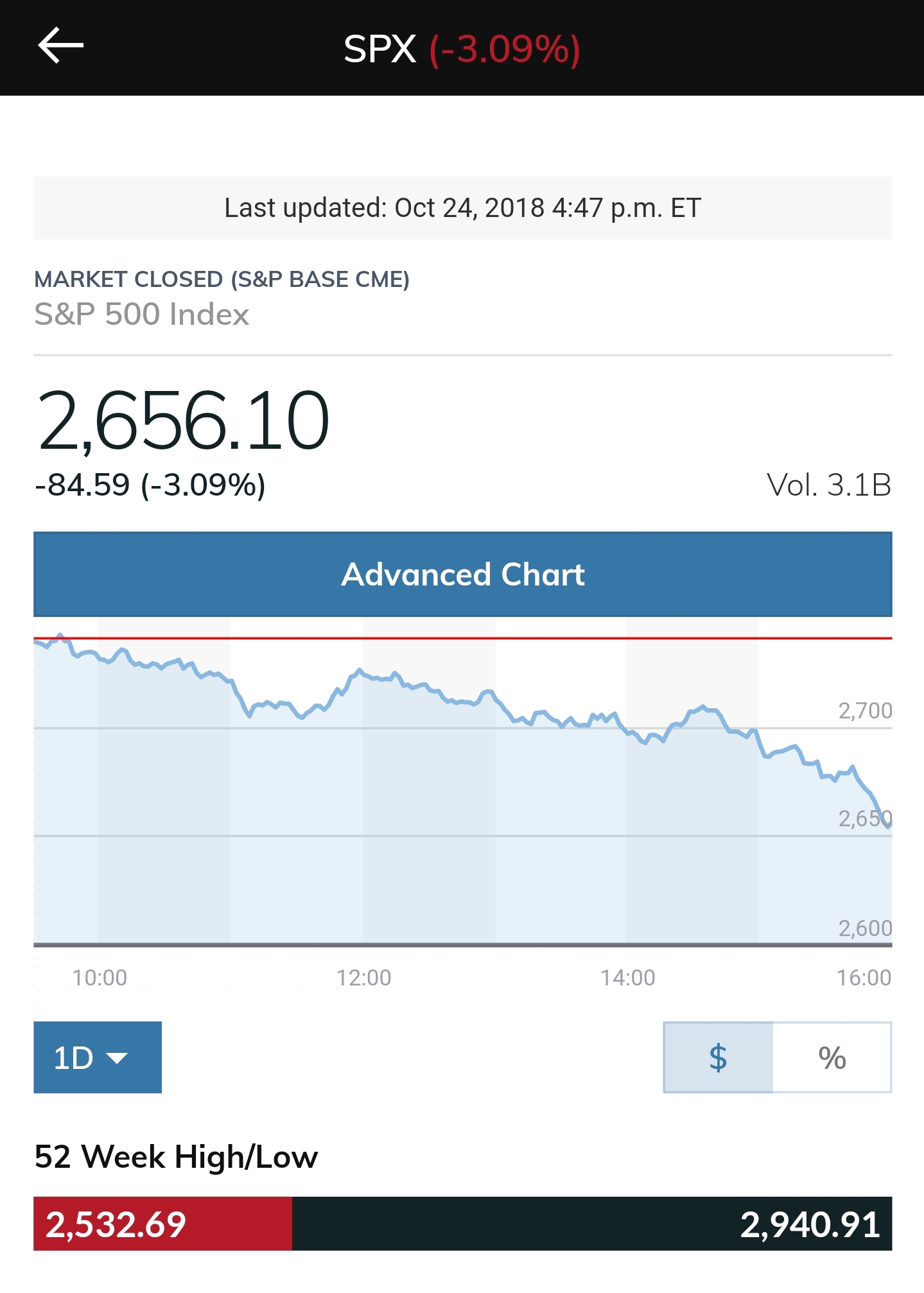Tap the 52-week low value 2,532.69
924x1293 pixels.
tap(116, 1224)
